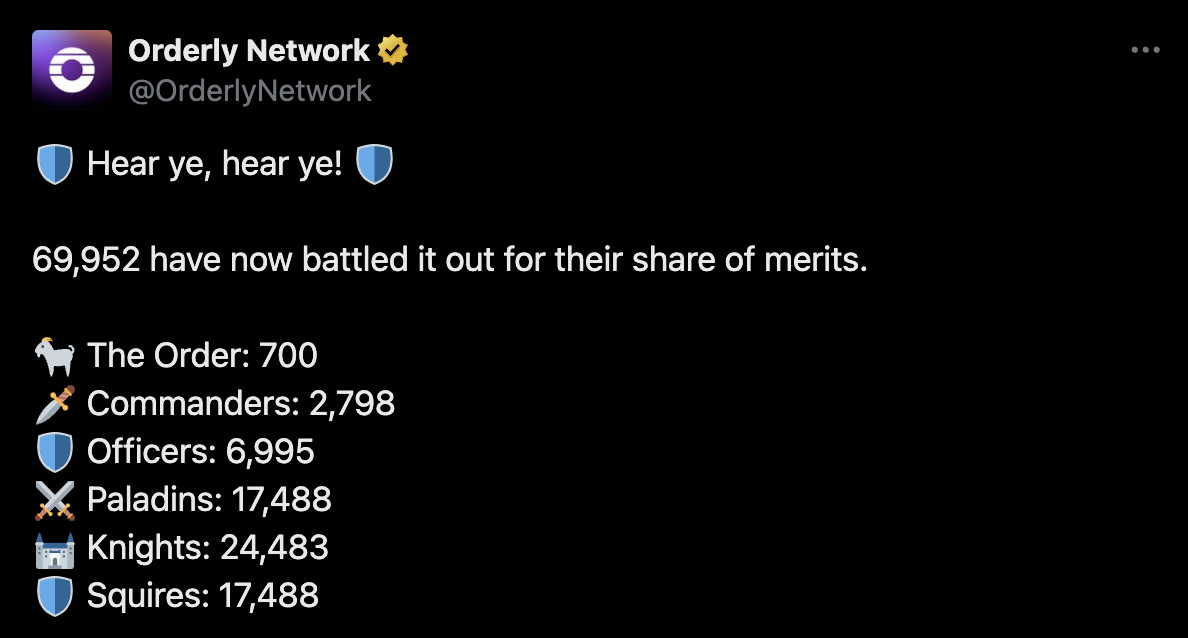1188x638 pixels.
Task: Click the "Commanders: 2,798" line
Action: 241,404
